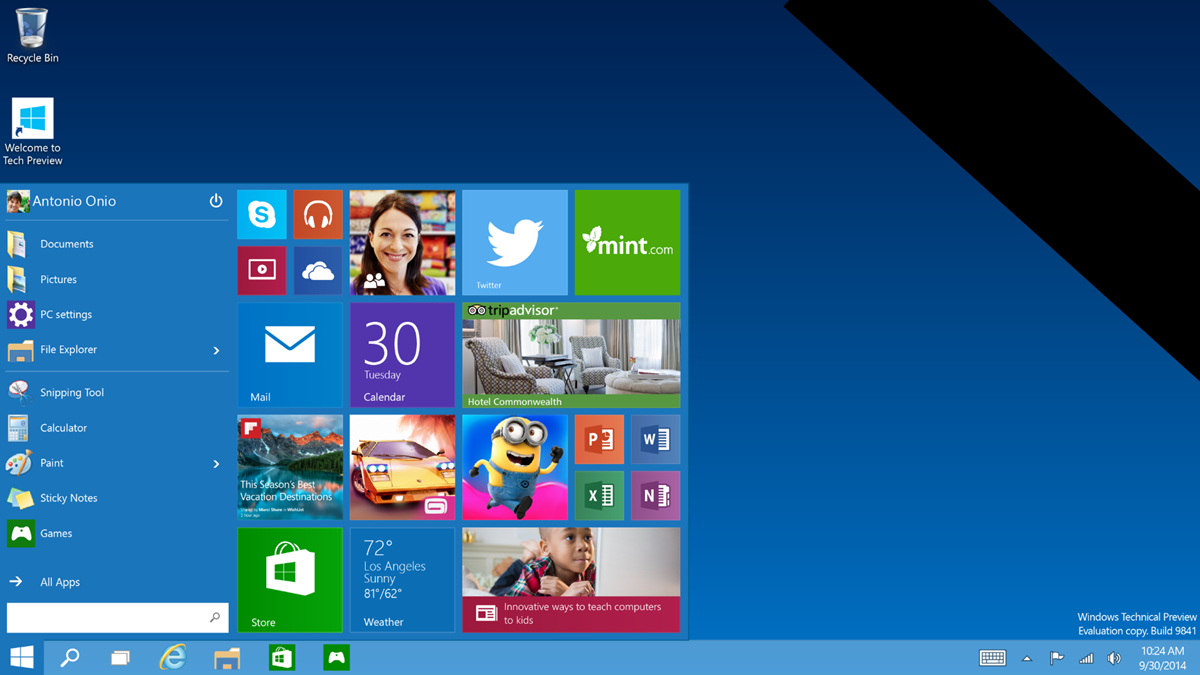Click the volume speaker tray icon
This screenshot has width=1200, height=675.
[1114, 658]
